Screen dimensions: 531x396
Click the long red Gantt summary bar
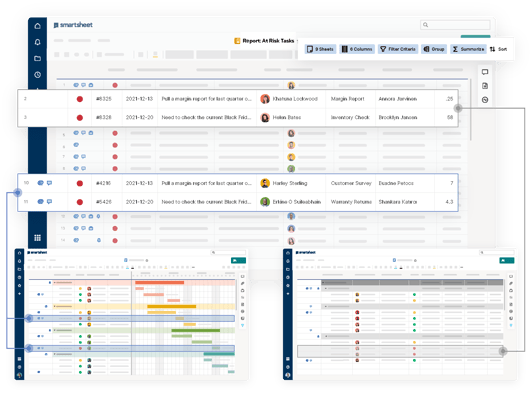click(x=160, y=282)
